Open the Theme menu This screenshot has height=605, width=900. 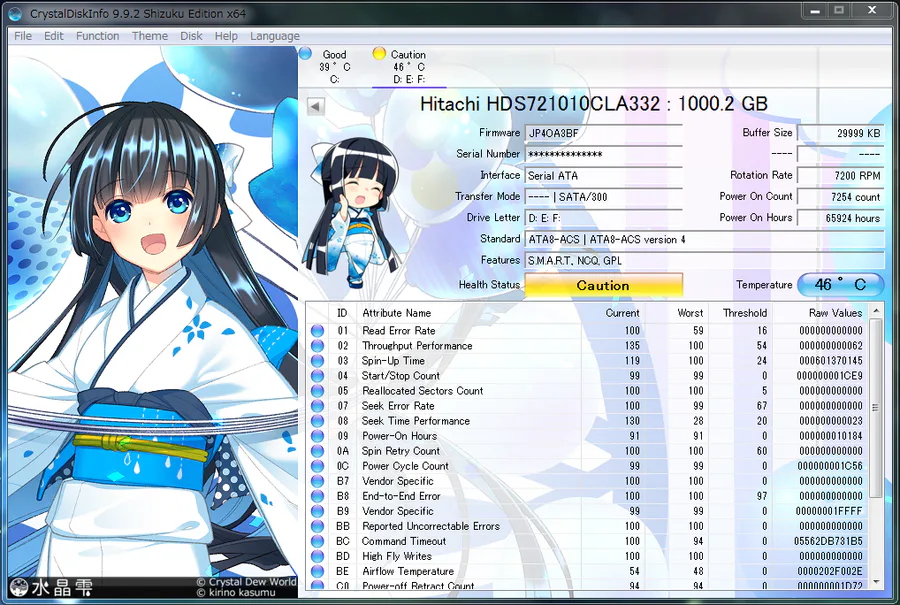pyautogui.click(x=150, y=36)
